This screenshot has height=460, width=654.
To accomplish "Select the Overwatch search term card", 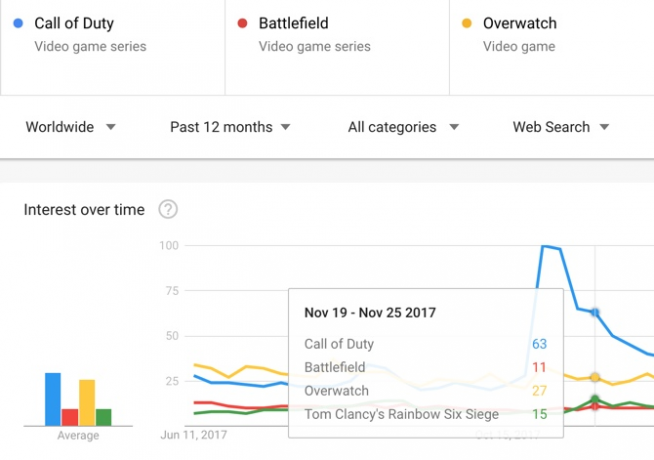I will 552,48.
